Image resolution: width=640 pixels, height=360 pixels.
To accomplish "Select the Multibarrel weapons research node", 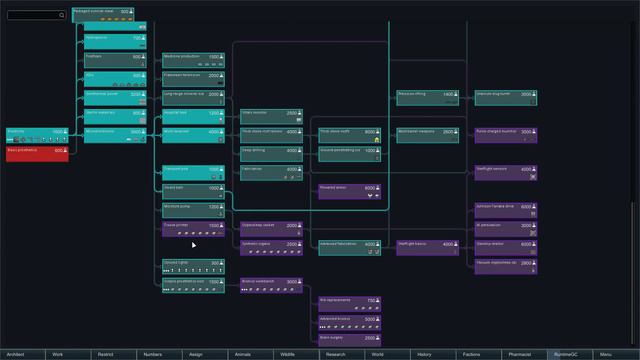I will click(x=427, y=136).
